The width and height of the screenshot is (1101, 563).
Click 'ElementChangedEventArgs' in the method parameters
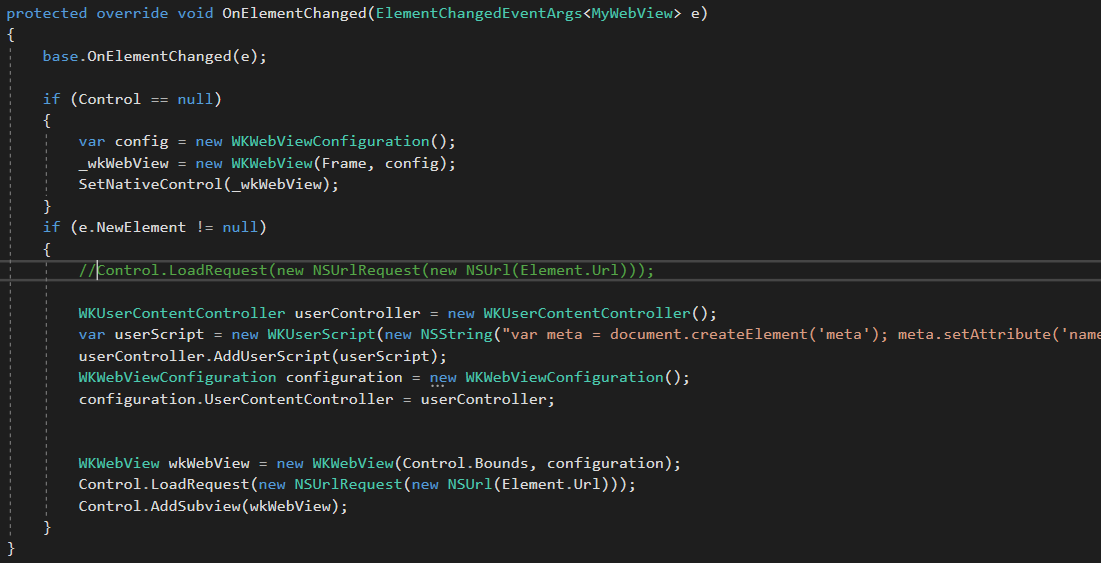479,13
